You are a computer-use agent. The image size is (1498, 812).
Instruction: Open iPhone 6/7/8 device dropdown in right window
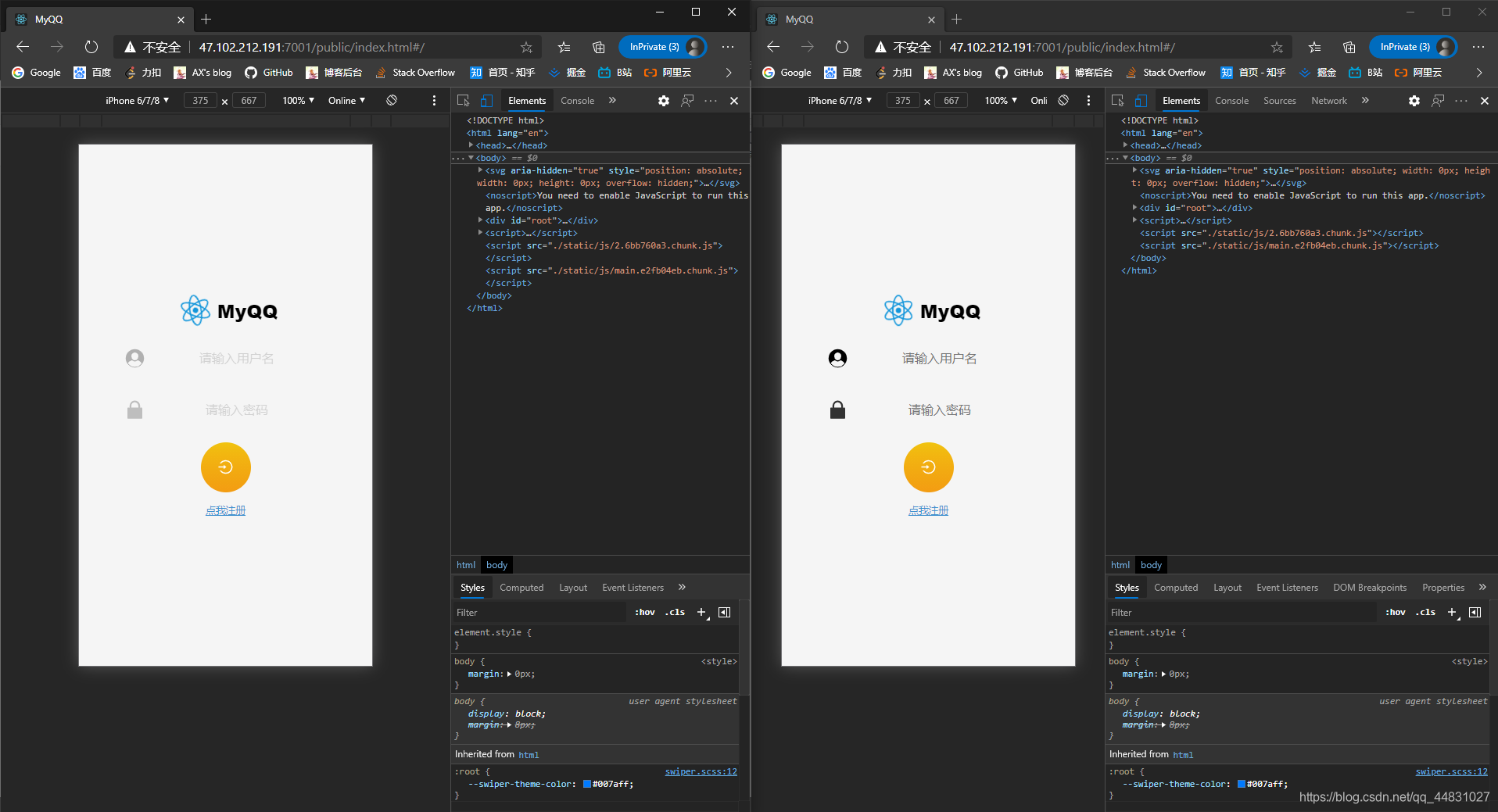[x=839, y=100]
